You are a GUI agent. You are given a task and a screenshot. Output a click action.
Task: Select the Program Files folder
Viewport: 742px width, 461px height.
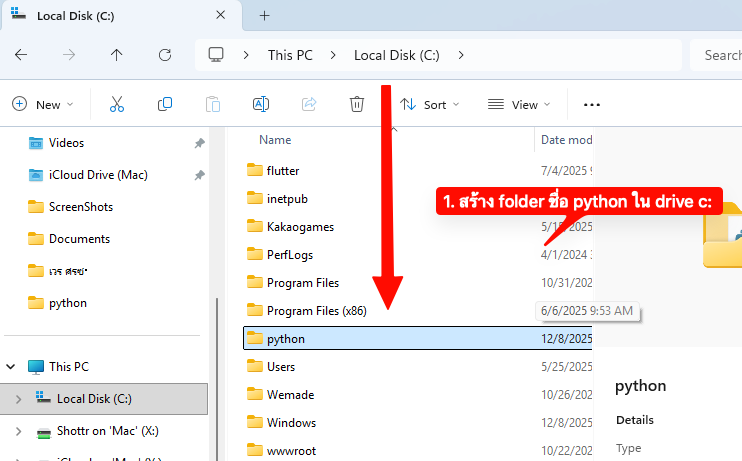point(302,283)
